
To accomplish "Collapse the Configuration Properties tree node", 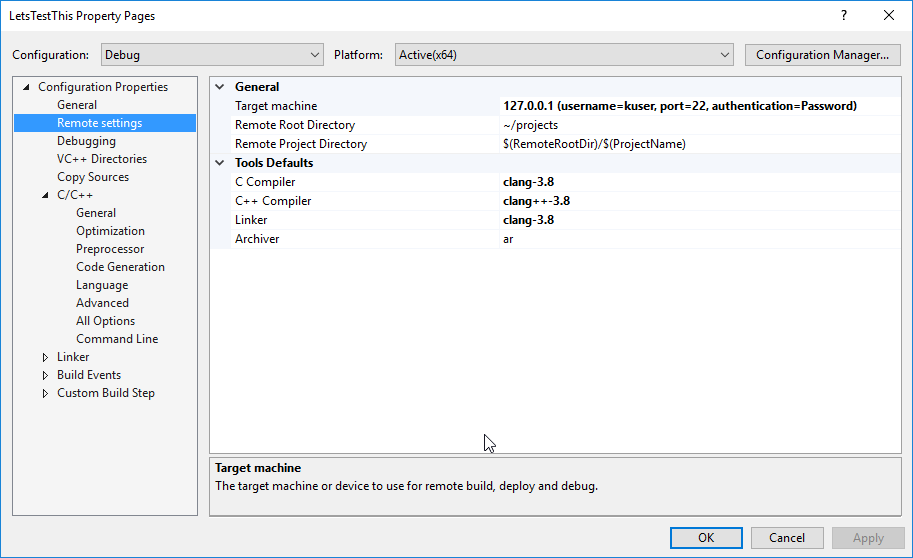I will (26, 87).
